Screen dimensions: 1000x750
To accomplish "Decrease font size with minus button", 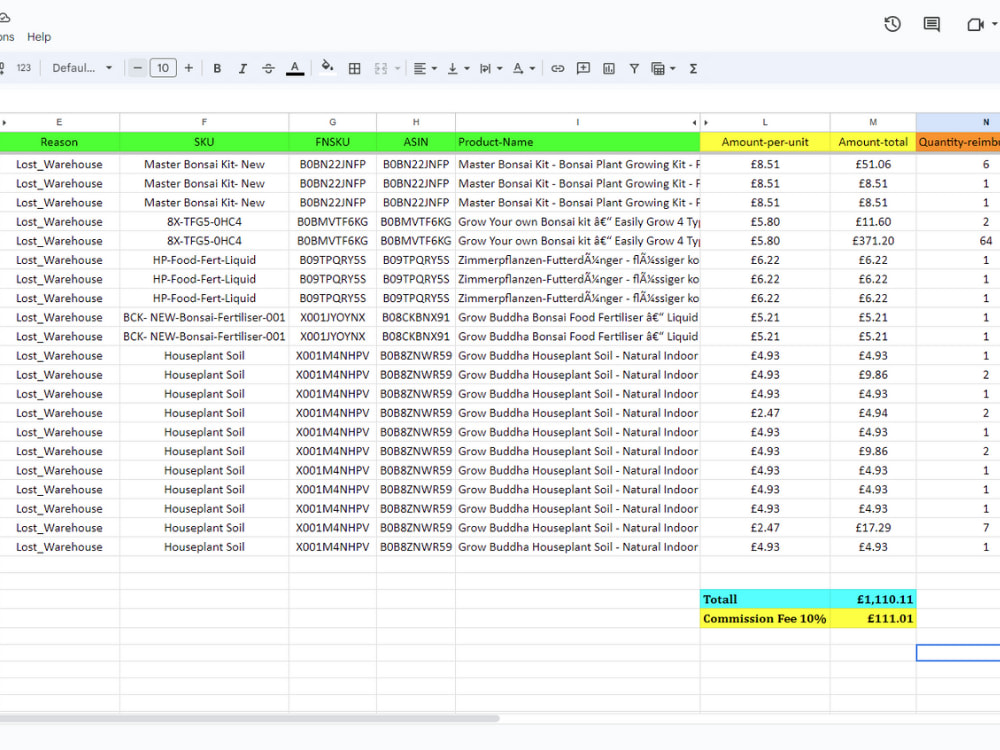I will coord(137,68).
